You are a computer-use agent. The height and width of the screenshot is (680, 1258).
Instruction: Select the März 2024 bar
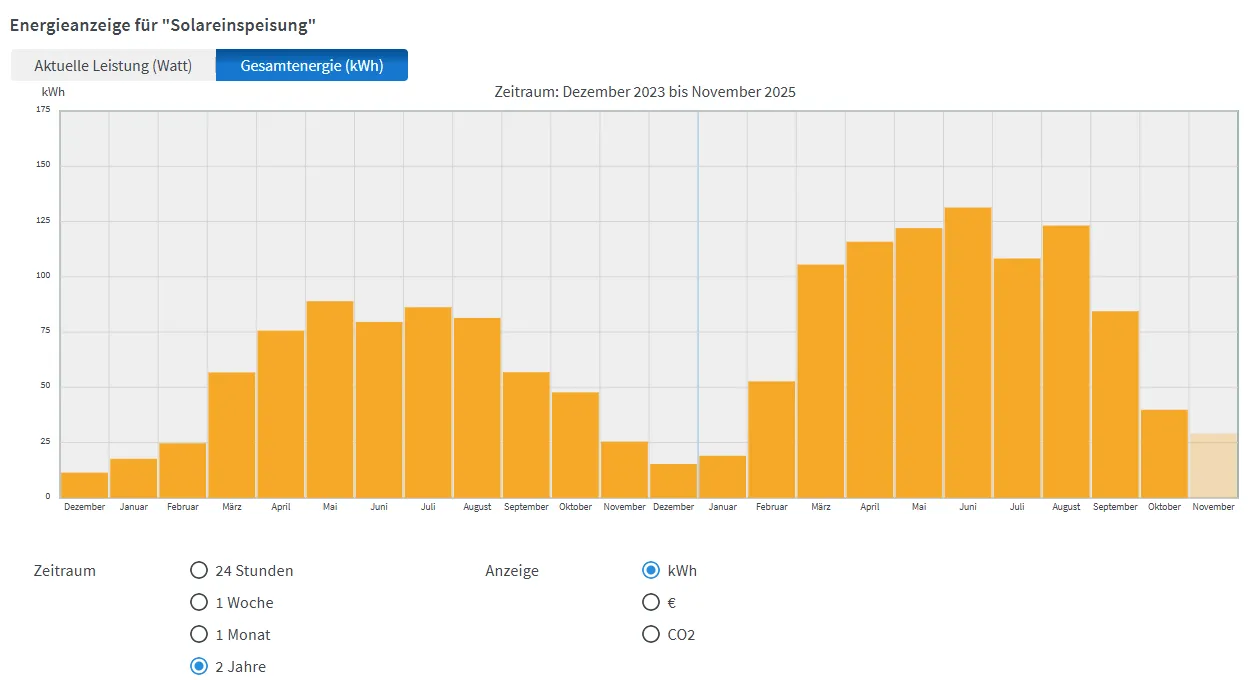232,435
